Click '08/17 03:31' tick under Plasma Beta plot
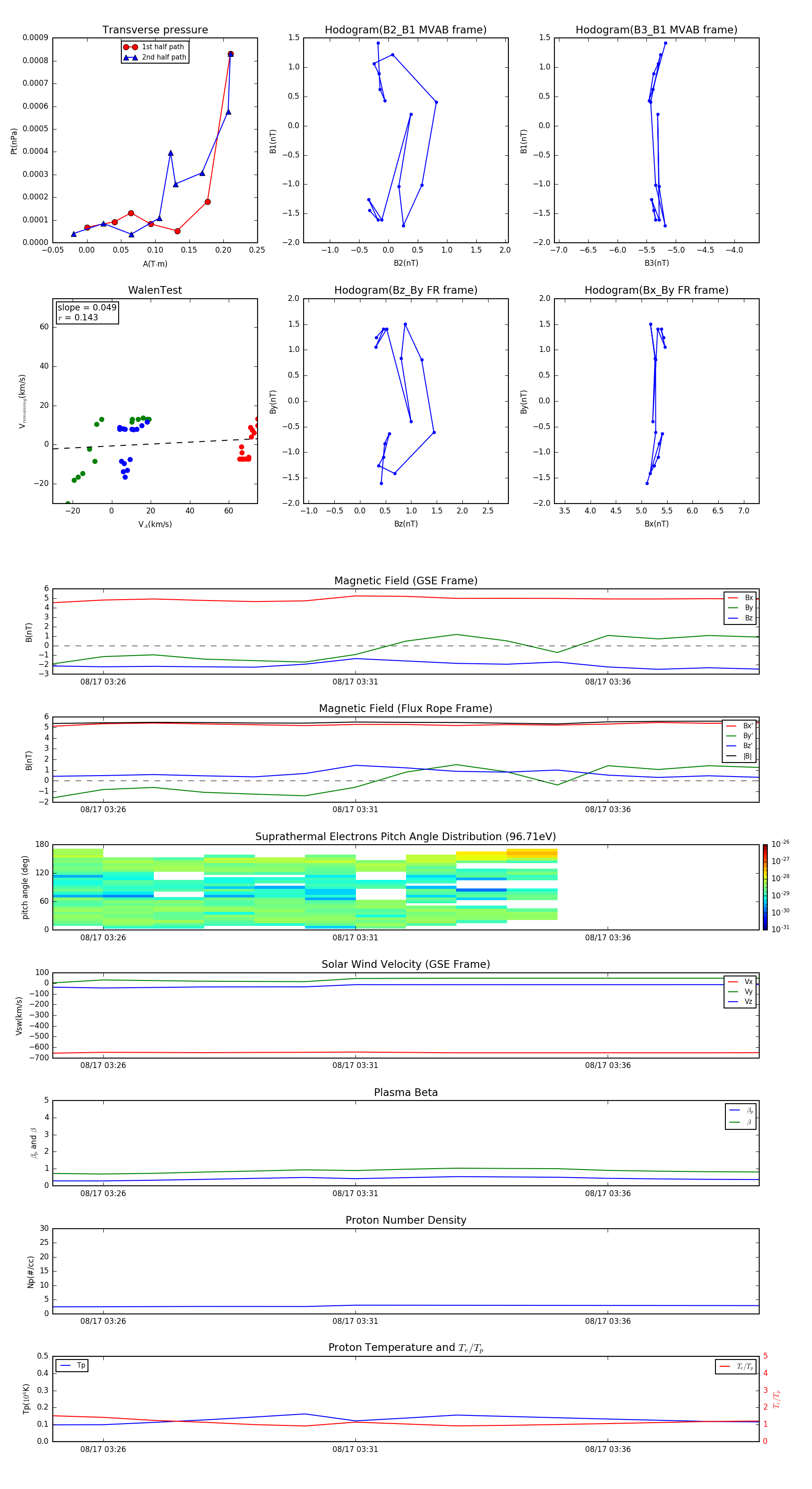This screenshot has height=1489, width=812. point(355,1193)
